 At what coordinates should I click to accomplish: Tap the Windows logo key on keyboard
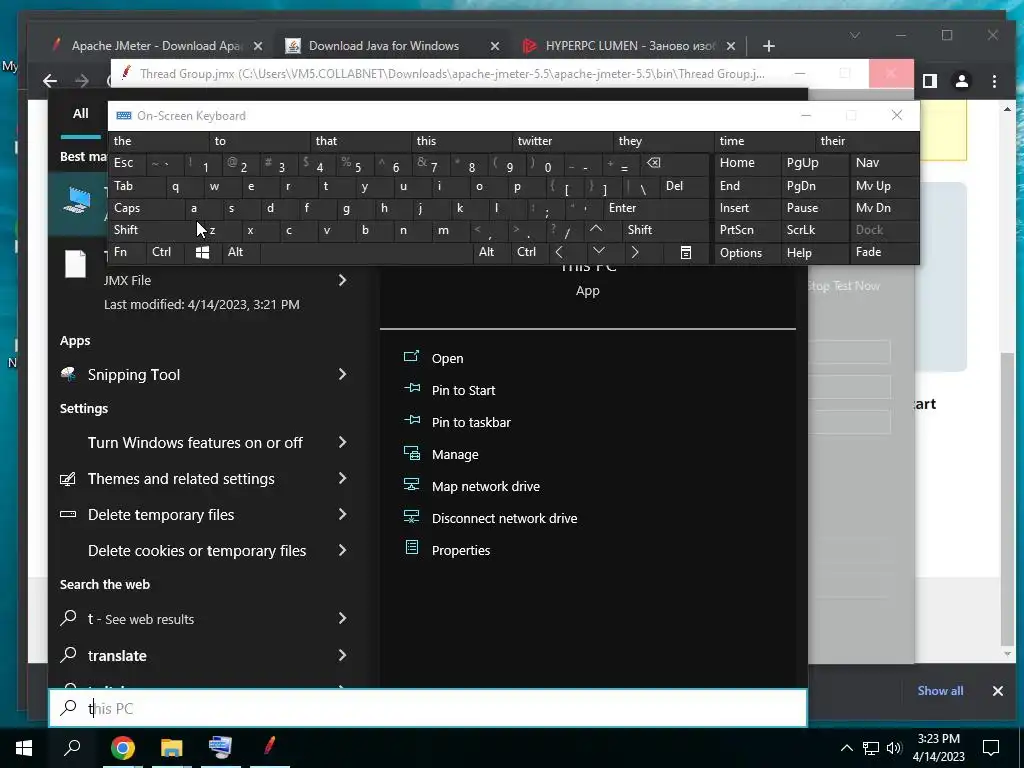[202, 253]
